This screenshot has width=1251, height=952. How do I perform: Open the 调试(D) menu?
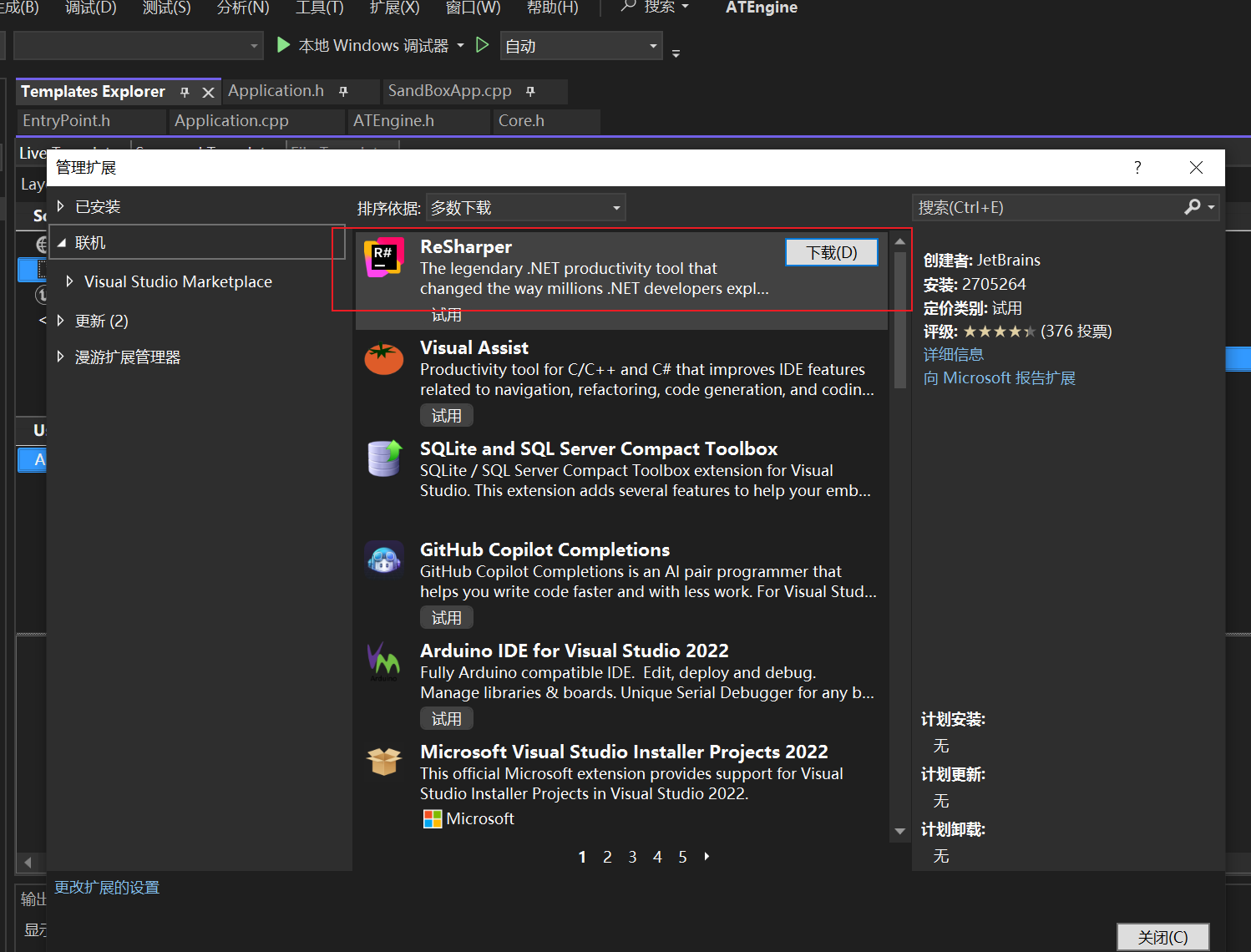pyautogui.click(x=90, y=8)
